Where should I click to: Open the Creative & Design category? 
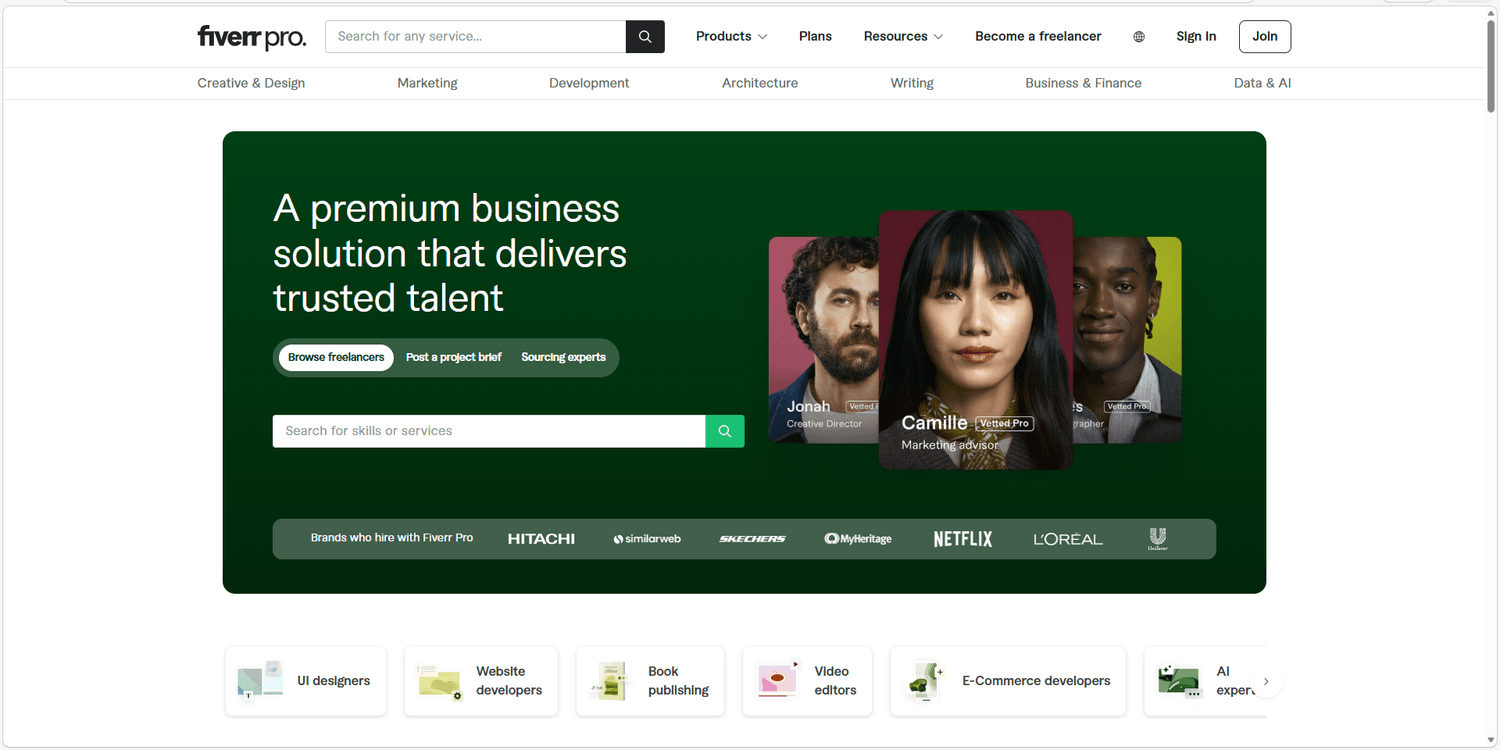coord(251,84)
